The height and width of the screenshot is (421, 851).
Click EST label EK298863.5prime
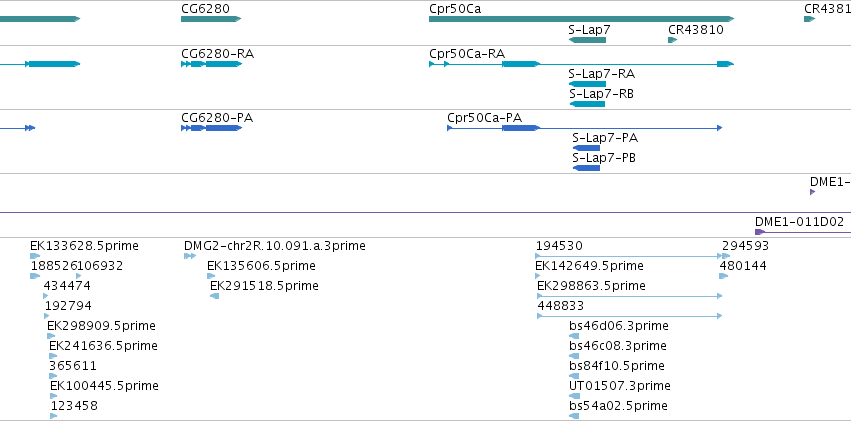[x=592, y=286]
